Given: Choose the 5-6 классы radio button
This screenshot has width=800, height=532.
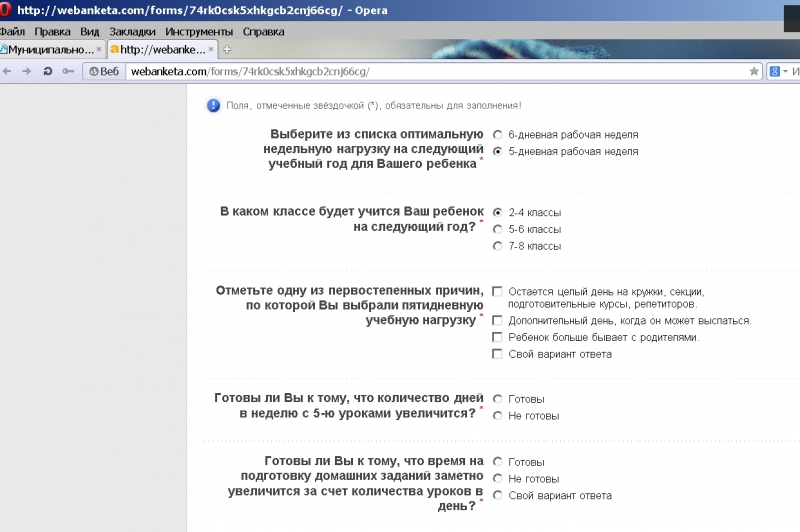Looking at the screenshot, I should (497, 229).
